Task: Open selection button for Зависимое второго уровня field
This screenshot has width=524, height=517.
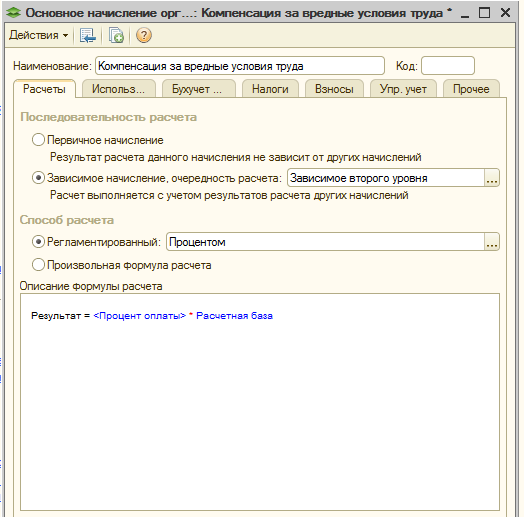Action: (492, 178)
